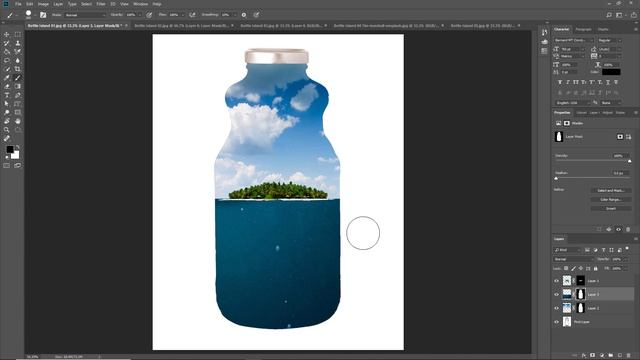Create new adjustment layer icon

point(602,356)
